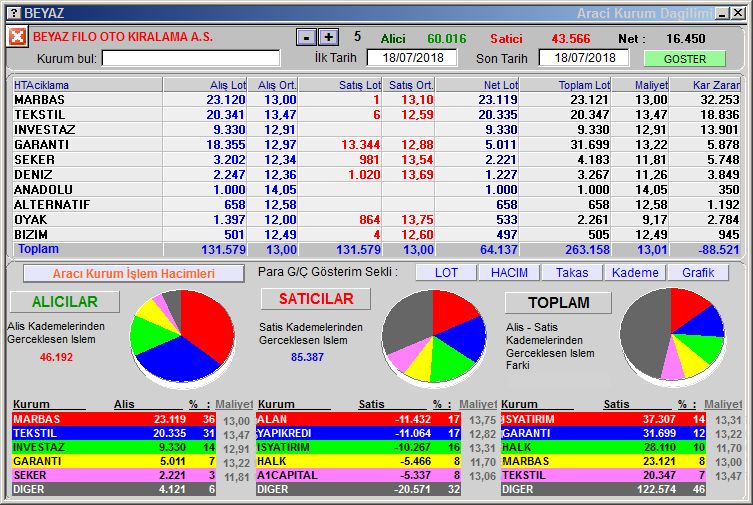Click TEKSTIL row showing 20.347 in total list
The height and width of the screenshot is (505, 753).
[603, 475]
